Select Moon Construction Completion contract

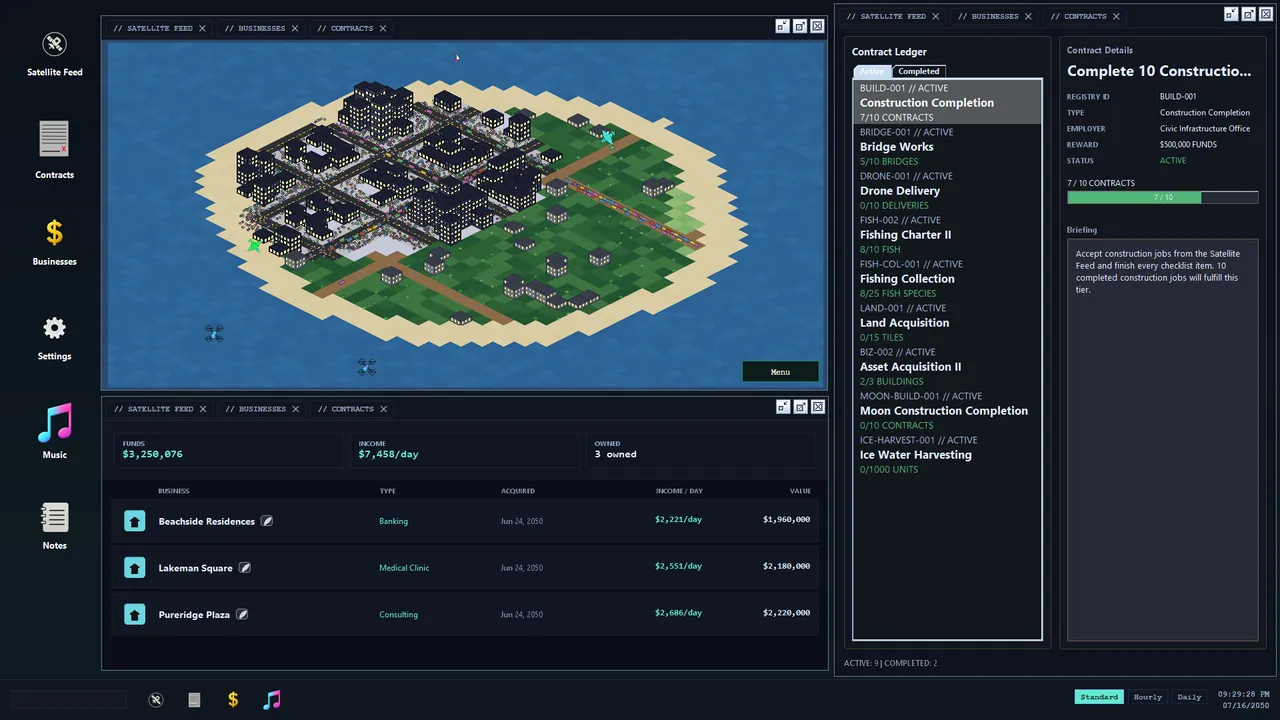coord(947,410)
